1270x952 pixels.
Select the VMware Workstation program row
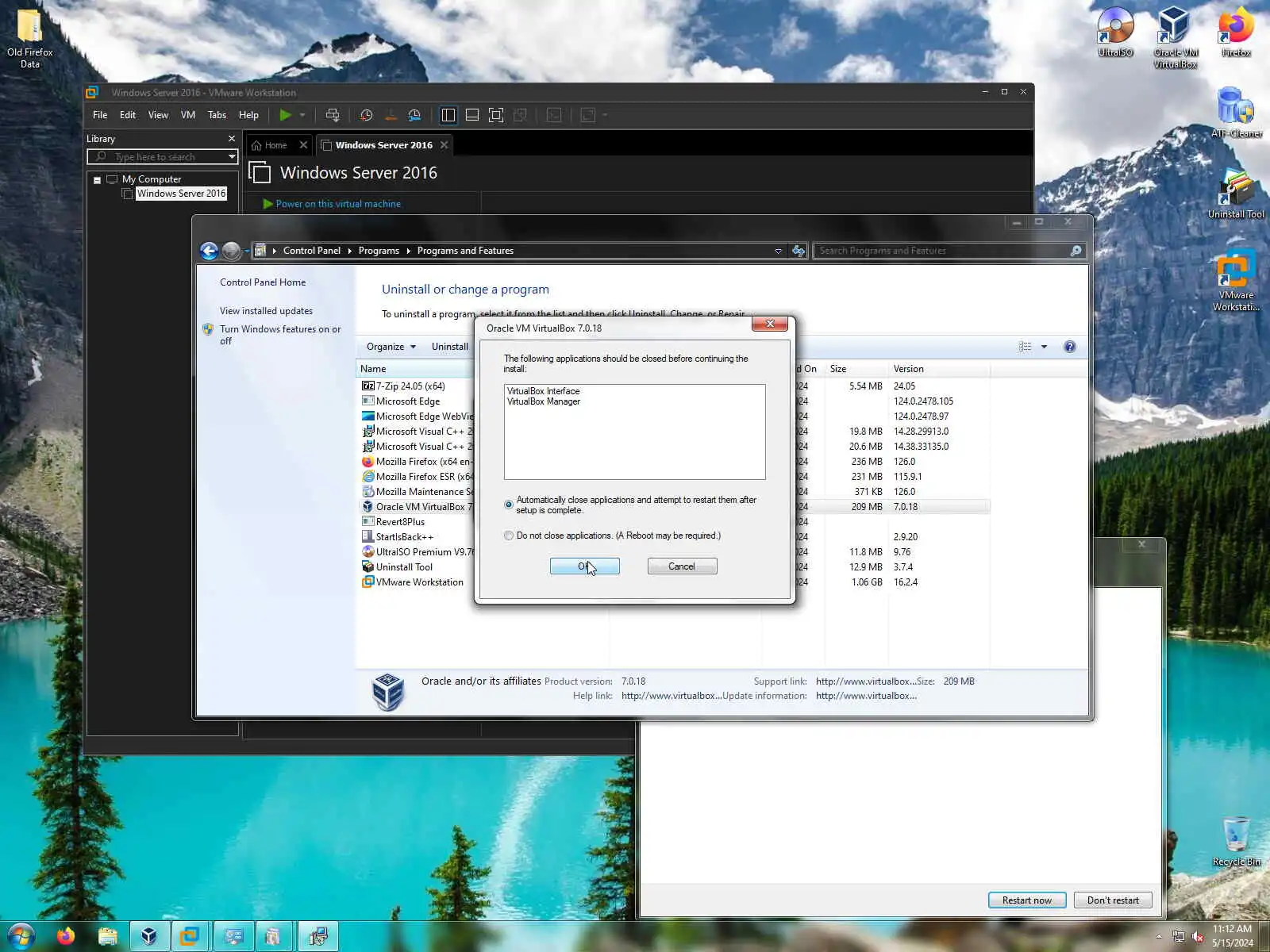(x=675, y=582)
